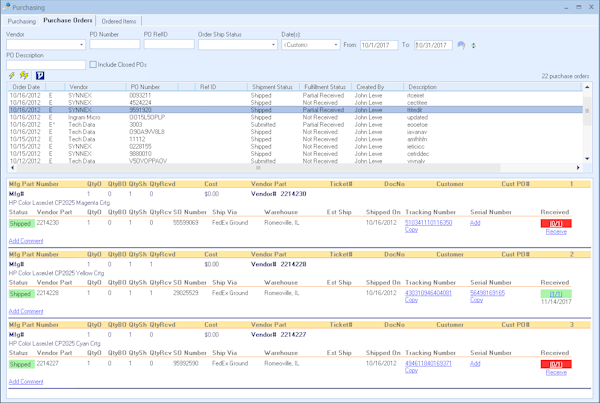Add Comment on the Magenta Crtg item
This screenshot has height=403, width=600.
(26, 241)
